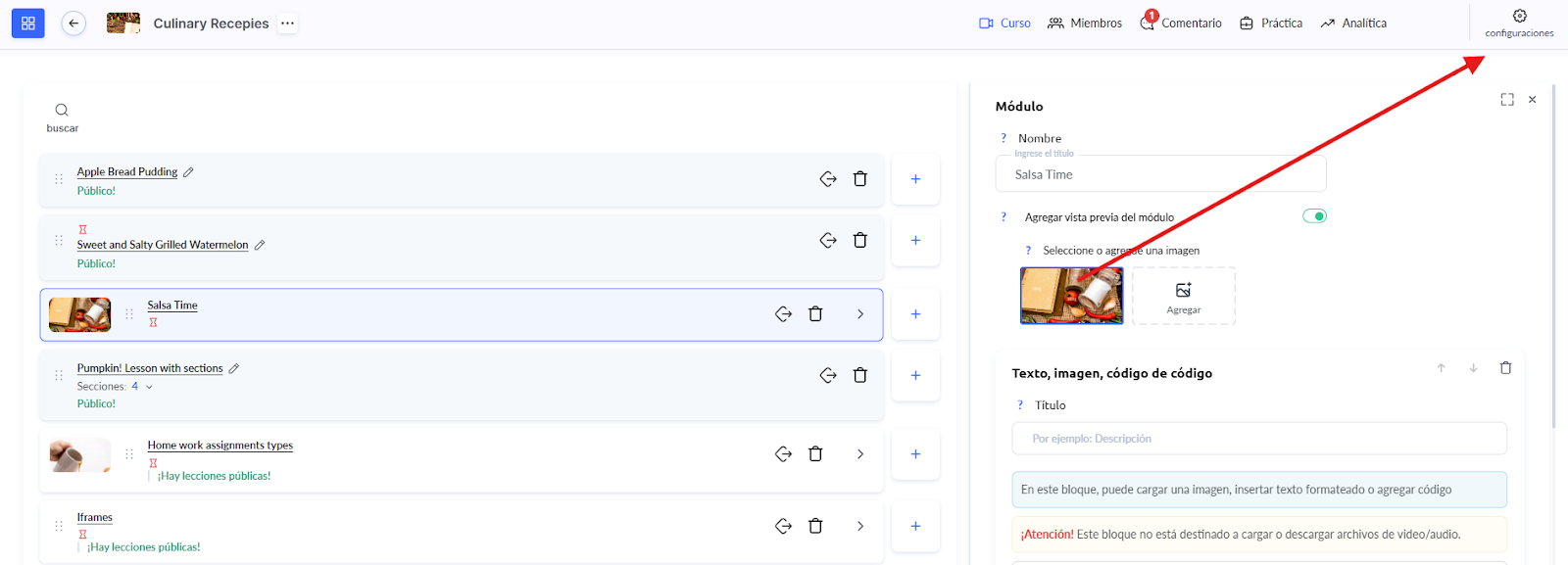Open the Sweet and Salty Grilled Watermelon lesson
Image resolution: width=1568 pixels, height=565 pixels.
point(163,245)
